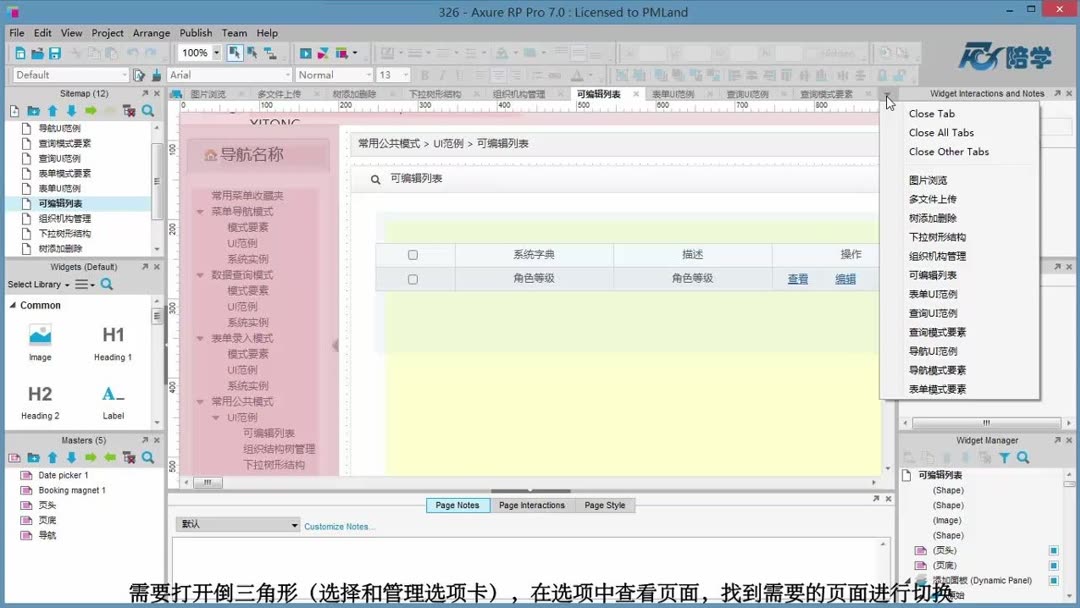Collapse the Common section in Widgets panel
1080x608 pixels.
point(13,305)
